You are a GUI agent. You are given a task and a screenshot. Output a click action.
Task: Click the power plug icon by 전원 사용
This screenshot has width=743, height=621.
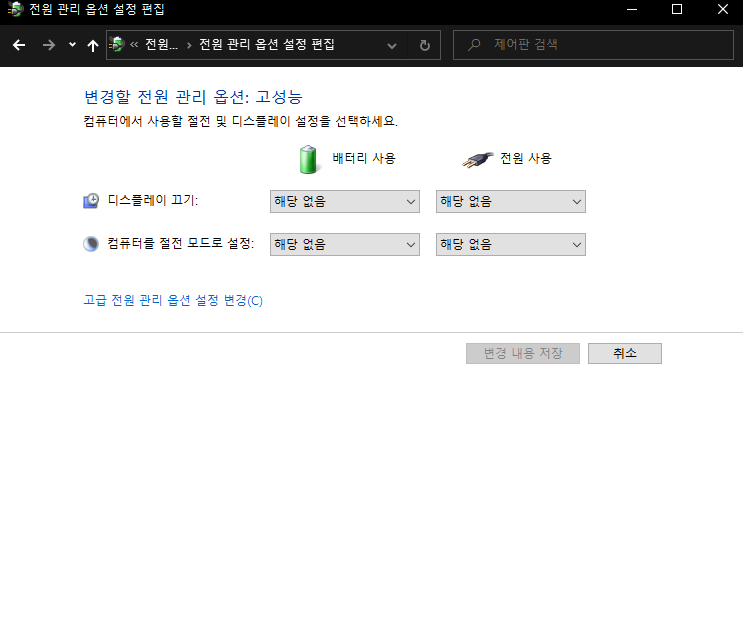tap(477, 160)
